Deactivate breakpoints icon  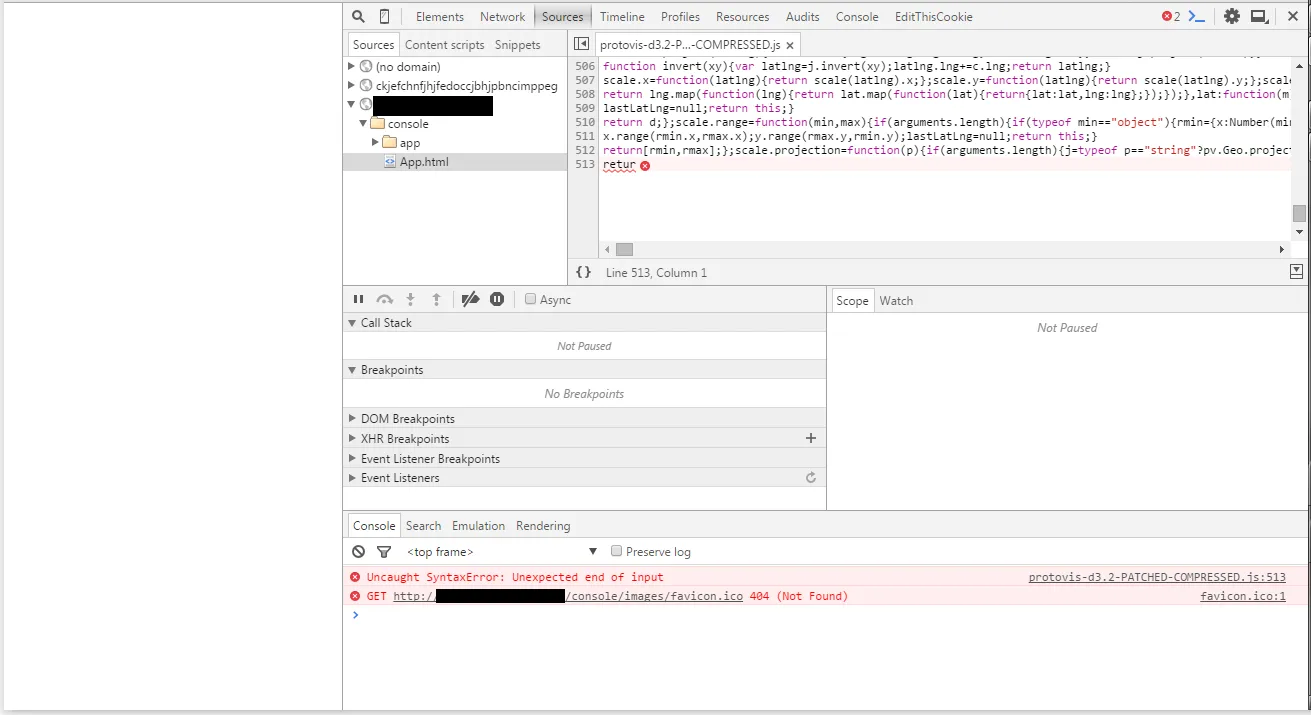[x=470, y=299]
